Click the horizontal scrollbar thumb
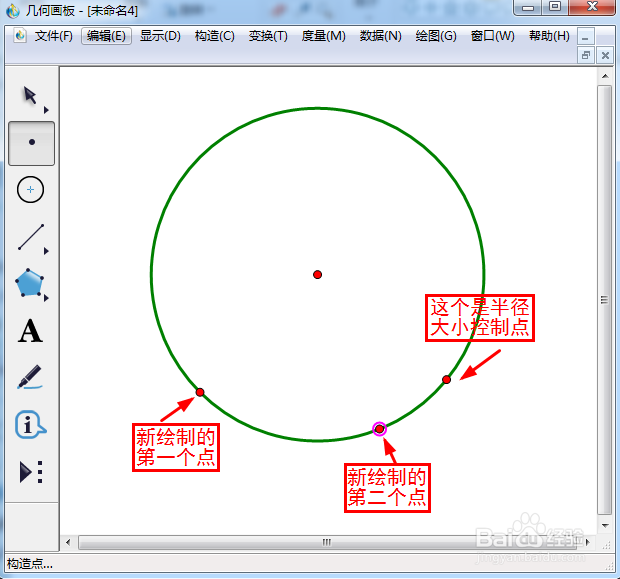This screenshot has width=620, height=579. [x=327, y=542]
